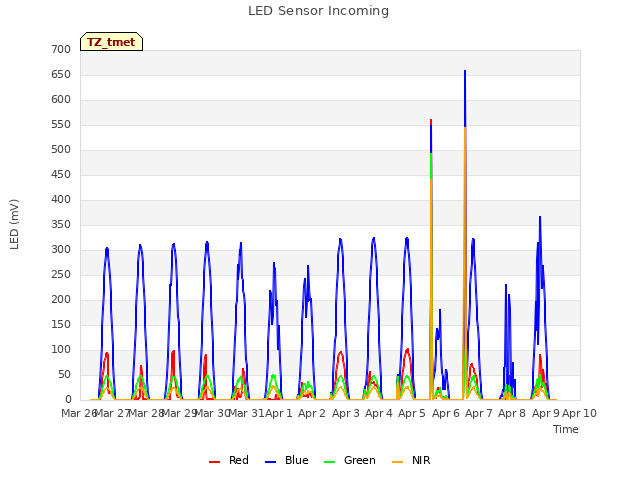The width and height of the screenshot is (640, 480).
Task: Click the 50 y-axis tick label
Action: click(x=64, y=375)
